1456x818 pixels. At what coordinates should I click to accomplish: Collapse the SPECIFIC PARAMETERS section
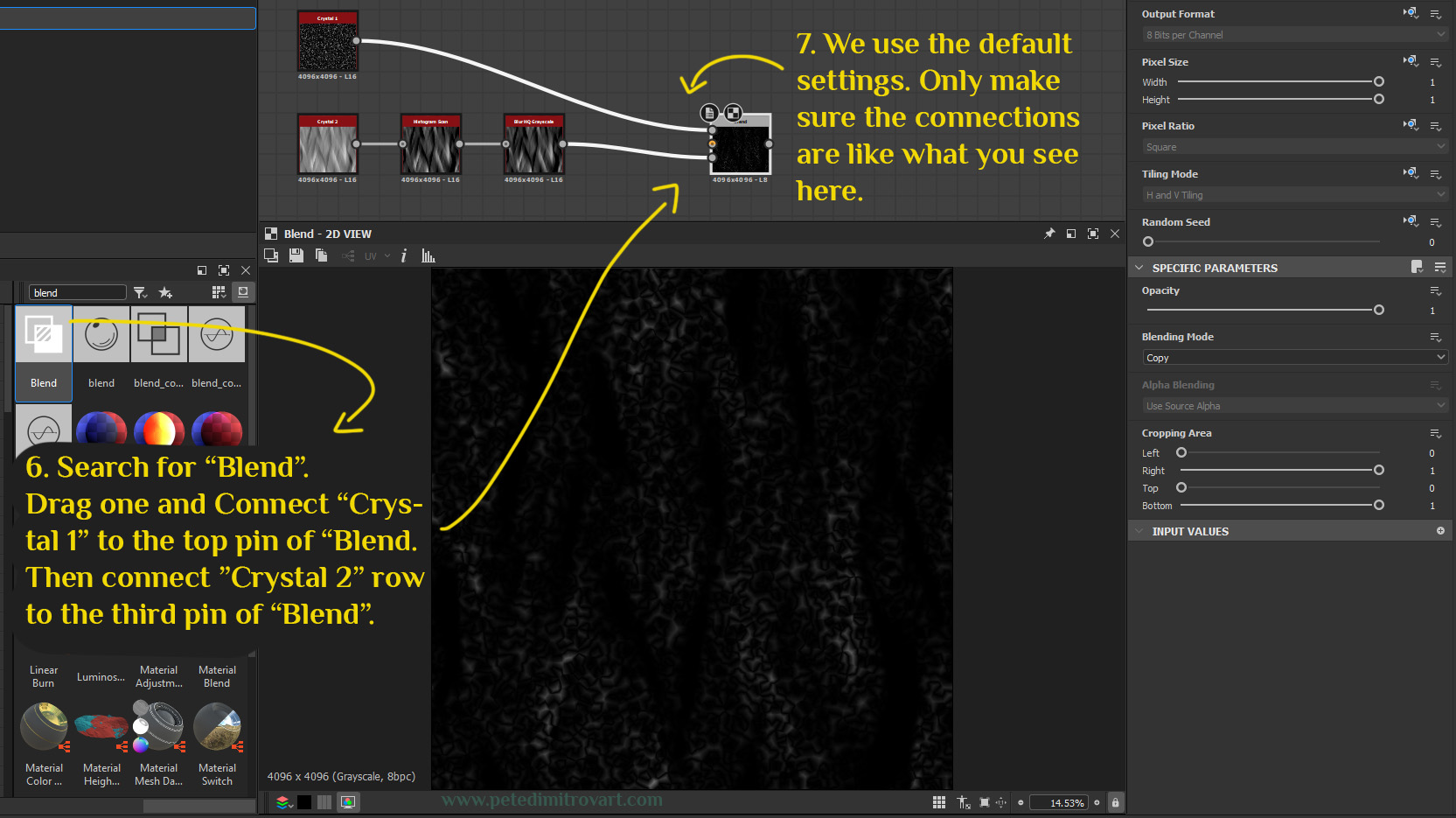(1139, 268)
